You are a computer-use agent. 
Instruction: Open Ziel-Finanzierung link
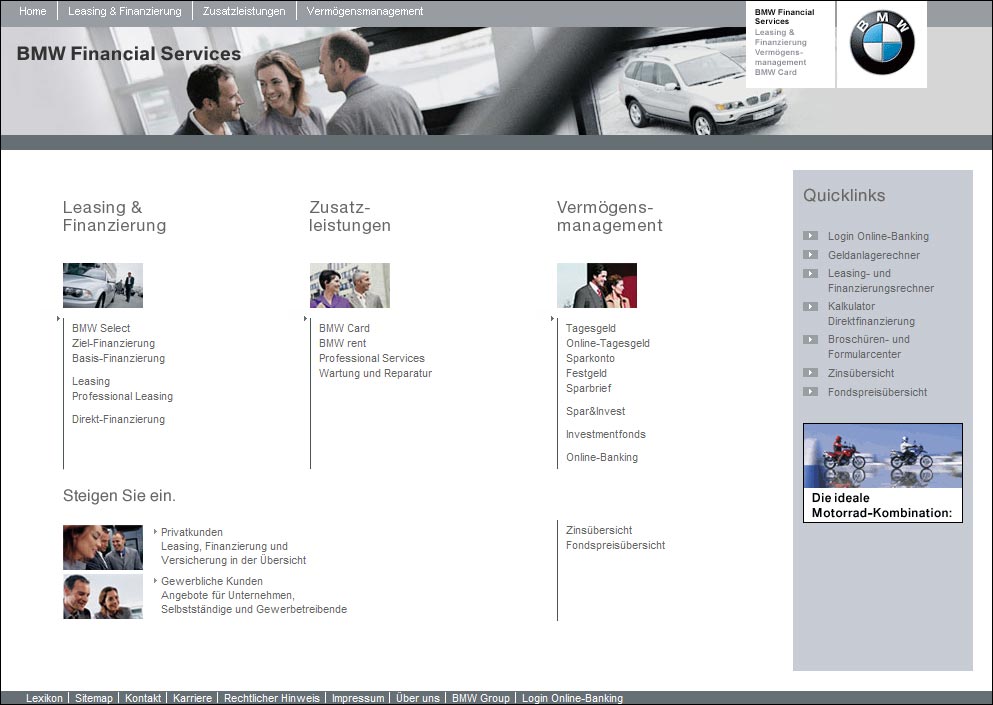pos(113,343)
